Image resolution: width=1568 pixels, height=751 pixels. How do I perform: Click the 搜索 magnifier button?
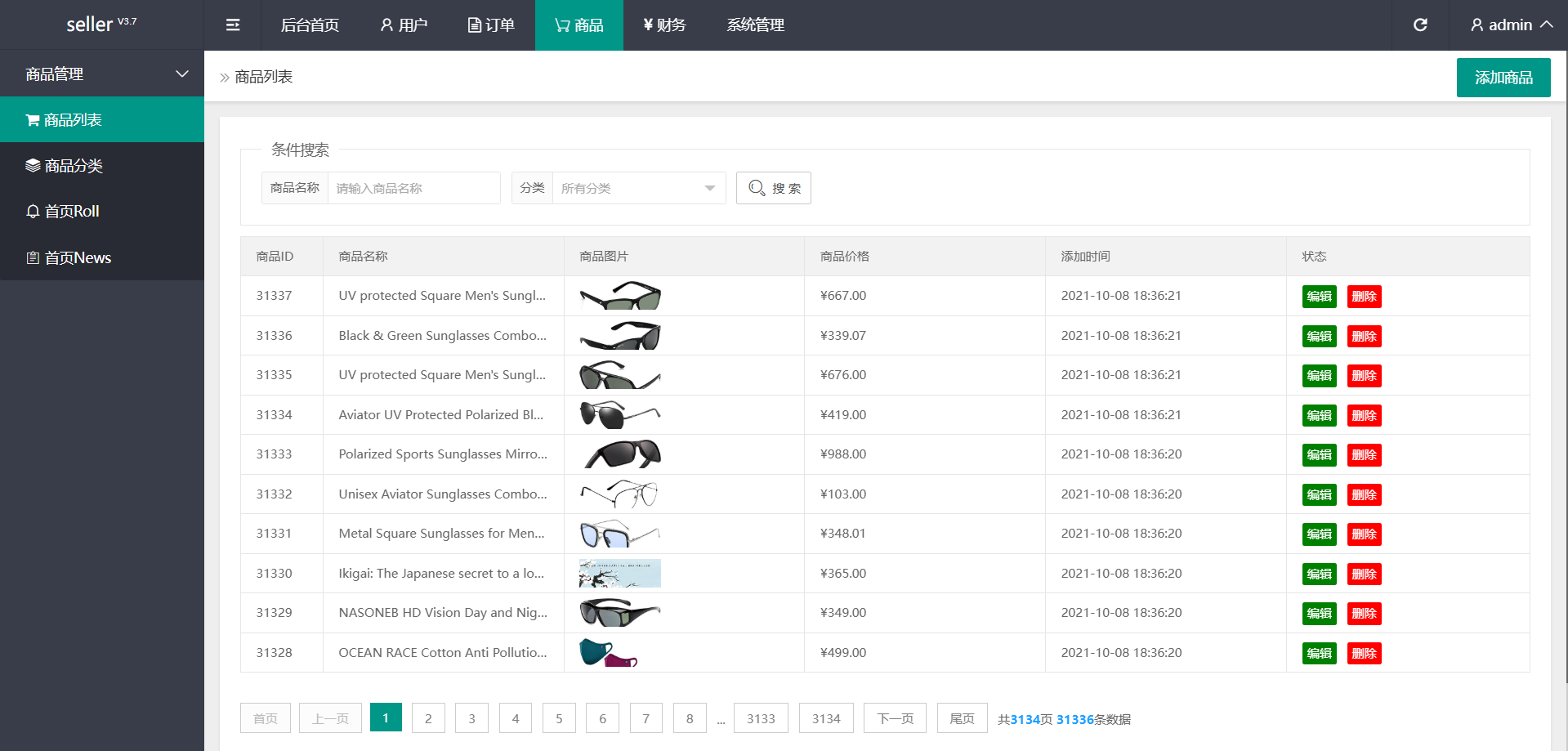(773, 188)
